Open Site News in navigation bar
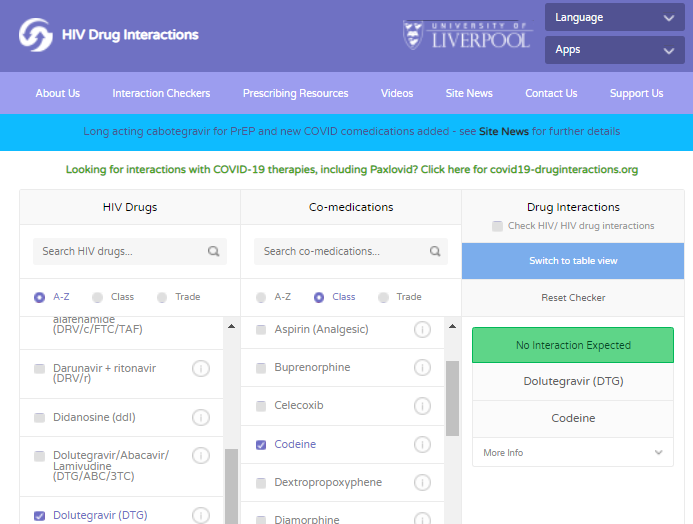Image resolution: width=693 pixels, height=524 pixels. pos(469,93)
